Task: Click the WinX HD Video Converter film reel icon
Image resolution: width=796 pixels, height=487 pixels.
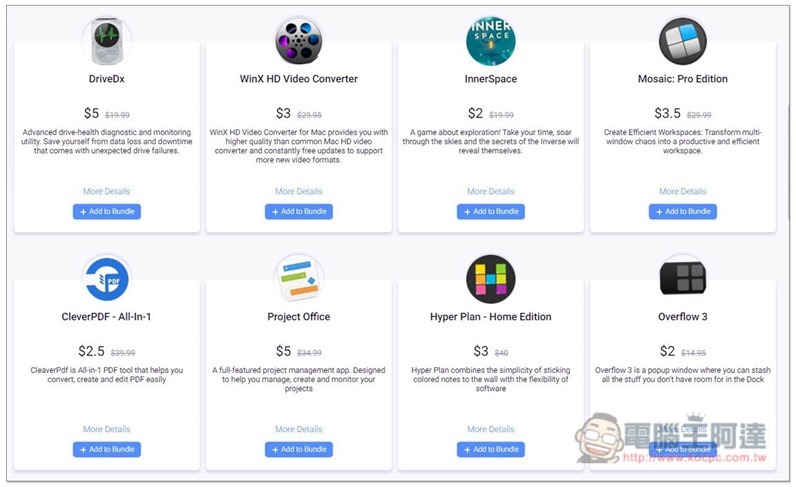Action: [299, 41]
